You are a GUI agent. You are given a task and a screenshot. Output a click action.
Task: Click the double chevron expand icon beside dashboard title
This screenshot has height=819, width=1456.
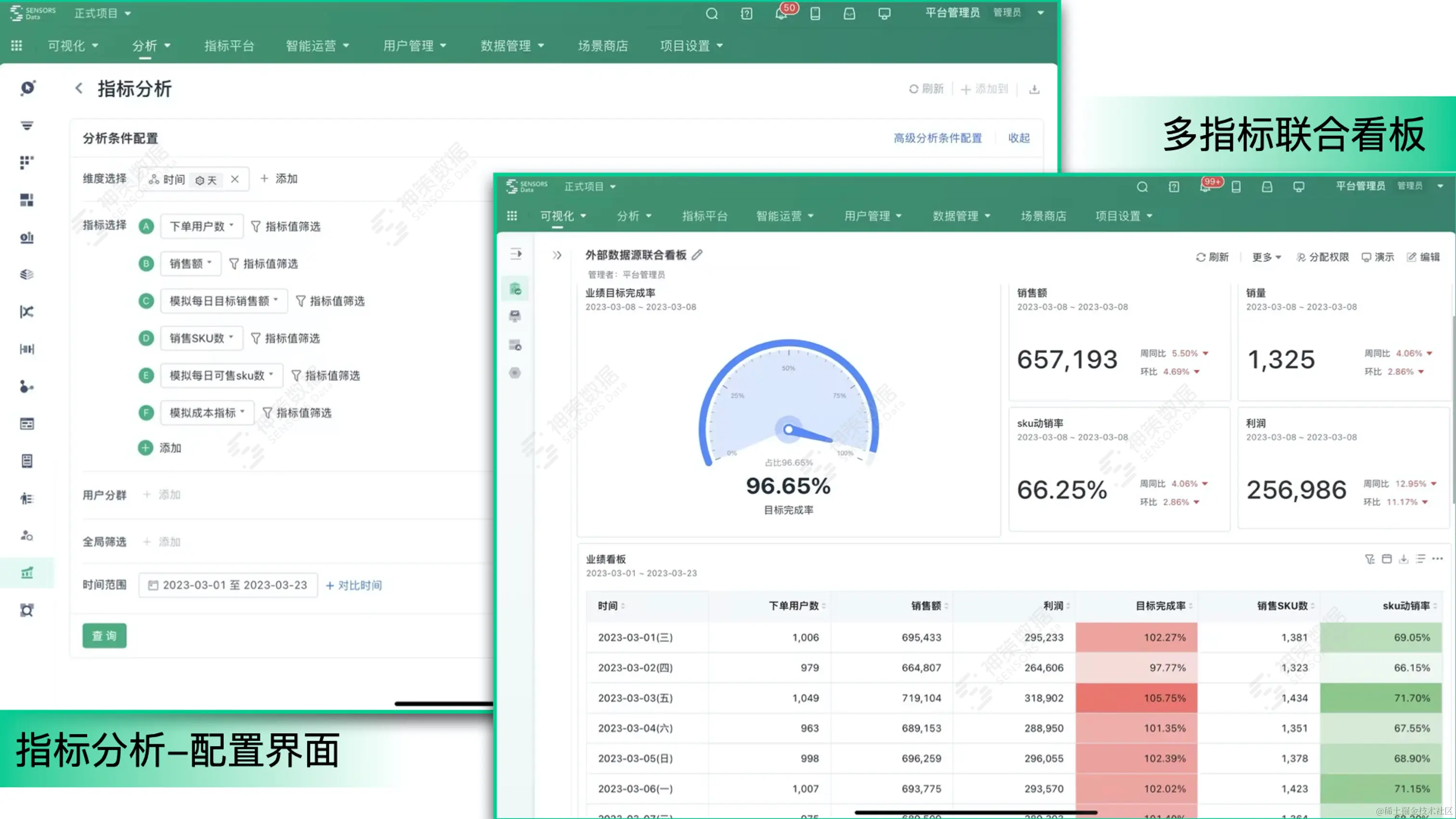coord(557,256)
